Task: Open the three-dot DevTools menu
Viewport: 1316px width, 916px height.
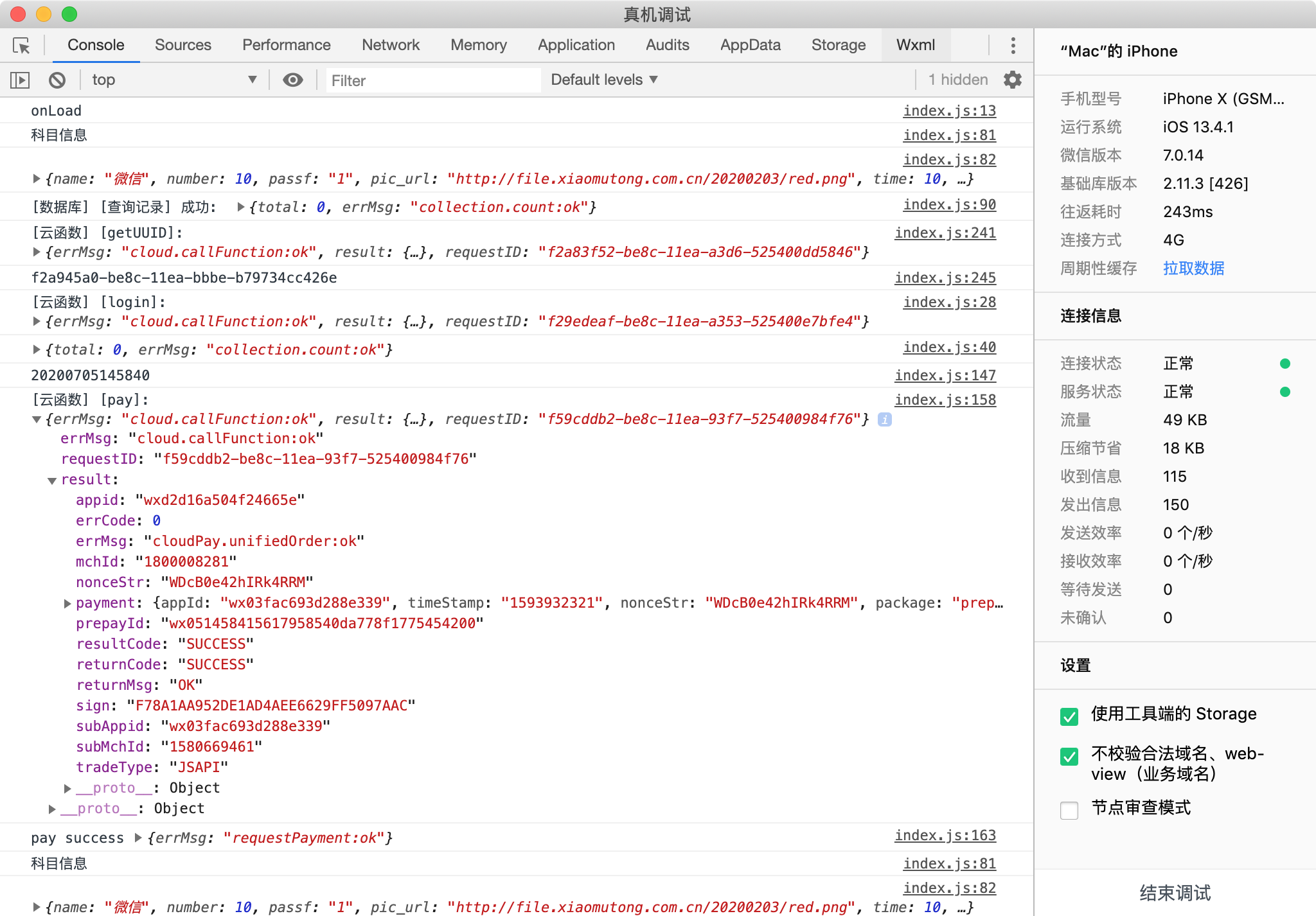Action: coord(1013,46)
